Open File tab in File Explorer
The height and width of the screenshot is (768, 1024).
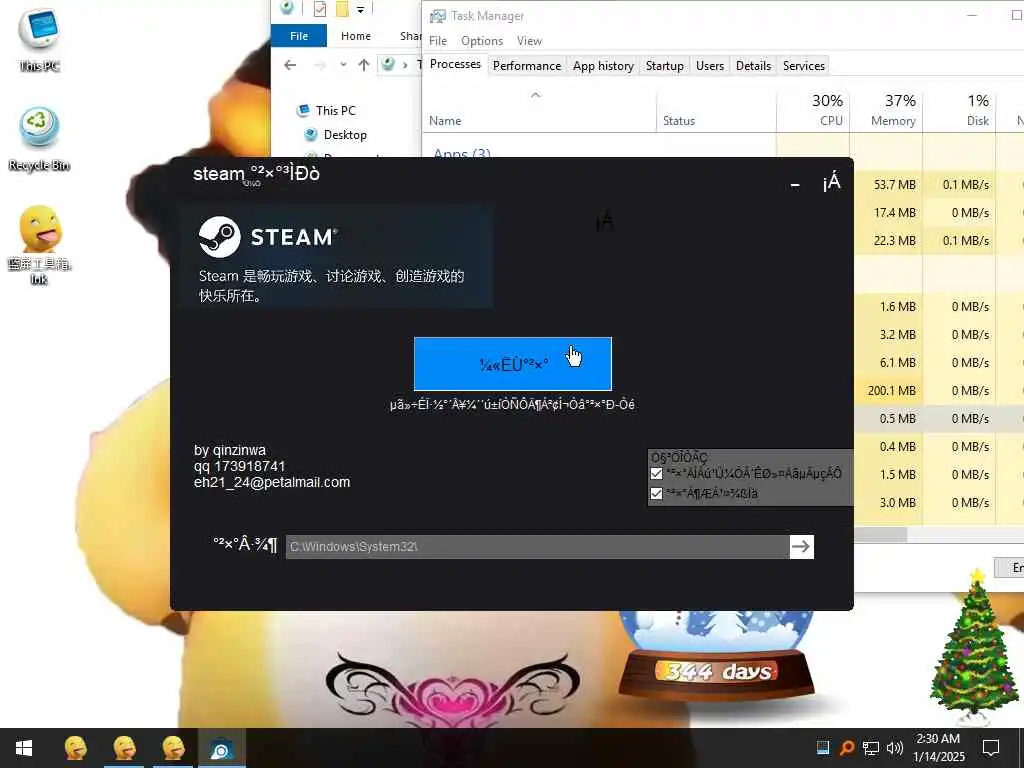click(x=298, y=36)
